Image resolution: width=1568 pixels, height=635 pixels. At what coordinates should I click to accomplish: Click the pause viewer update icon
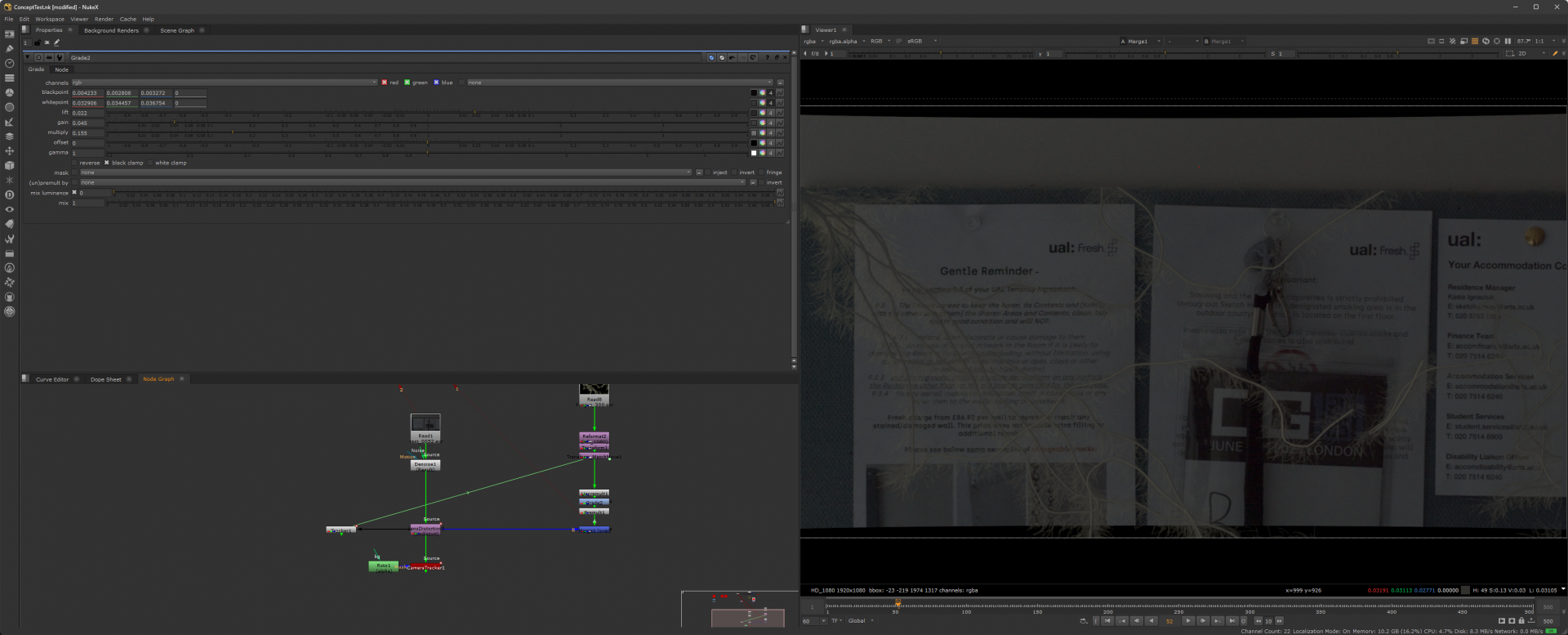(1508, 41)
